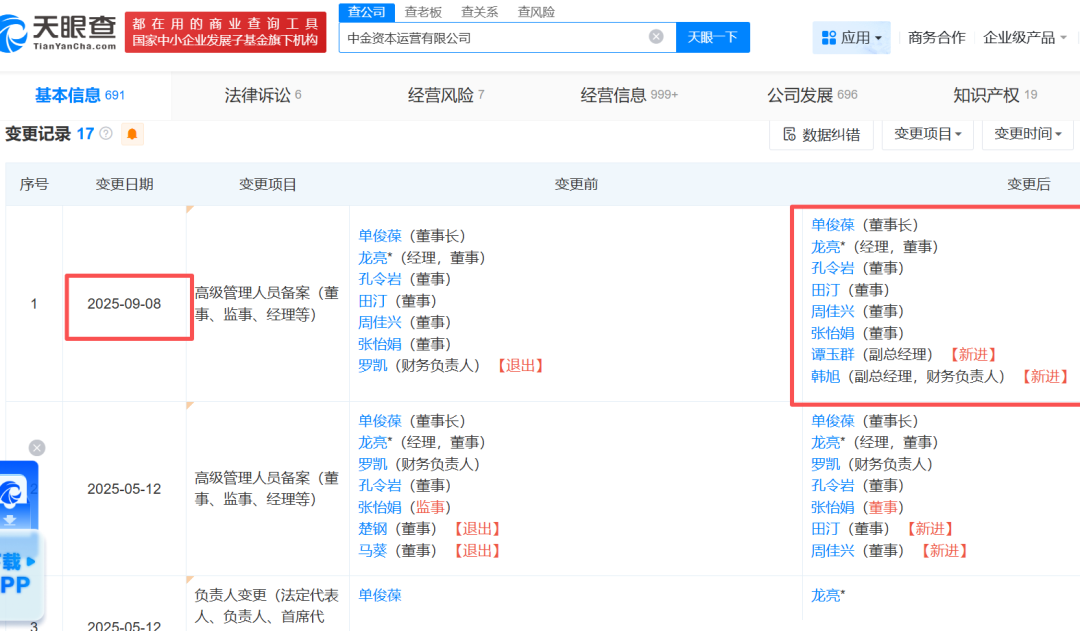Image resolution: width=1080 pixels, height=631 pixels.
Task: Click the company name search field
Action: (x=490, y=37)
